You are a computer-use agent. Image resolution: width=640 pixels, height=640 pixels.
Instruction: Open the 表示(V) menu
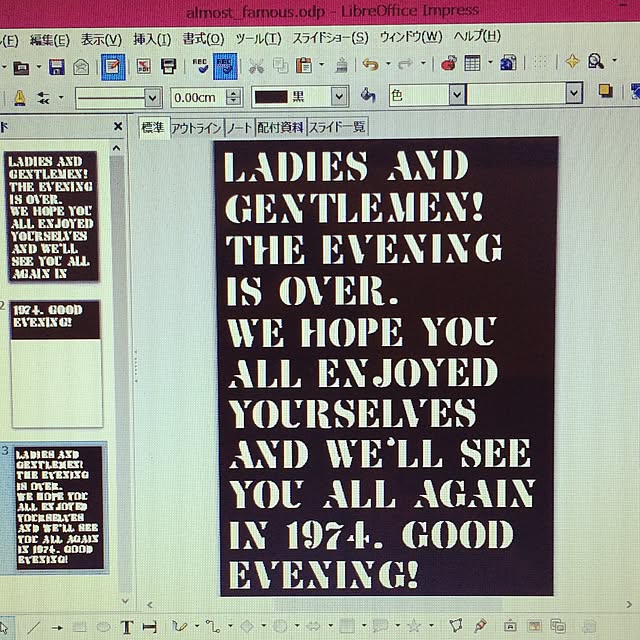click(101, 40)
